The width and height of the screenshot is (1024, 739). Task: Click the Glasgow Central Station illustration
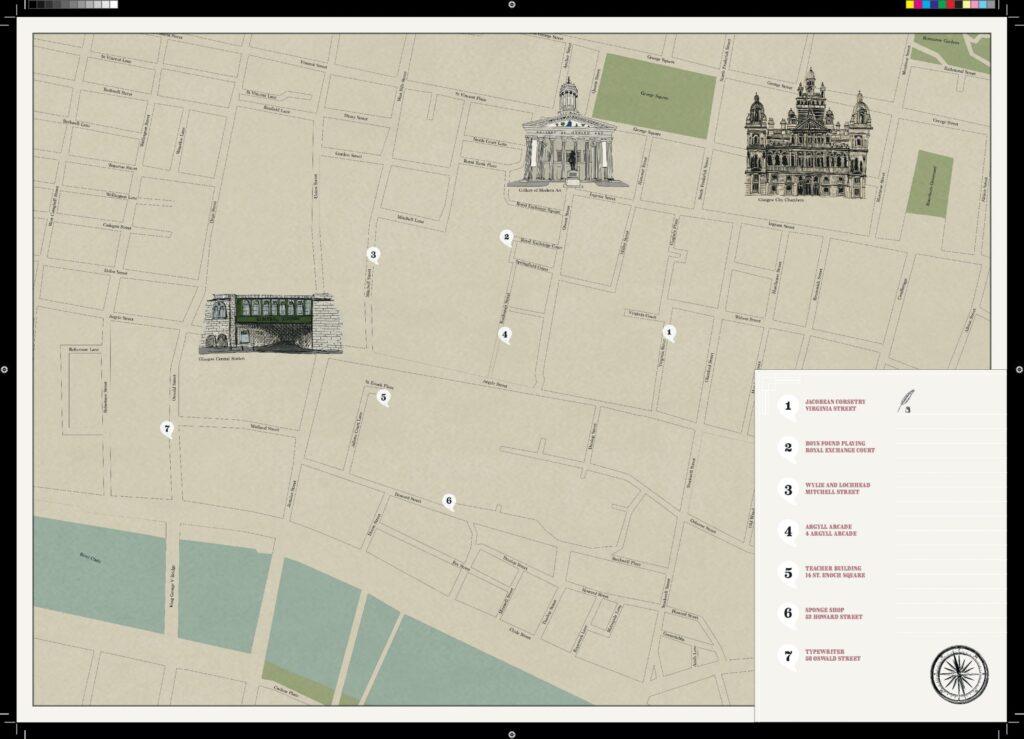[271, 323]
